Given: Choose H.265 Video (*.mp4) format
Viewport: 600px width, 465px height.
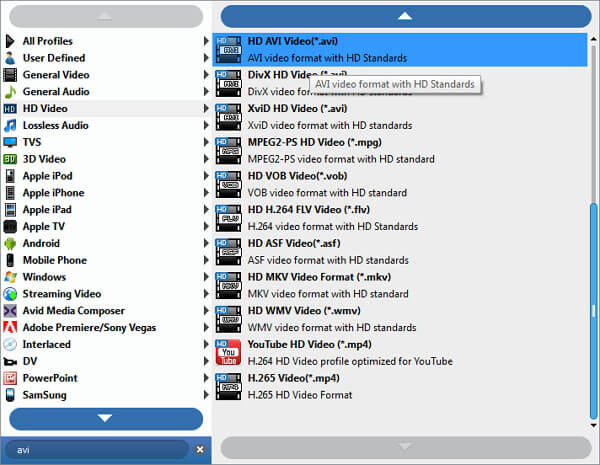Looking at the screenshot, I should click(x=293, y=378).
